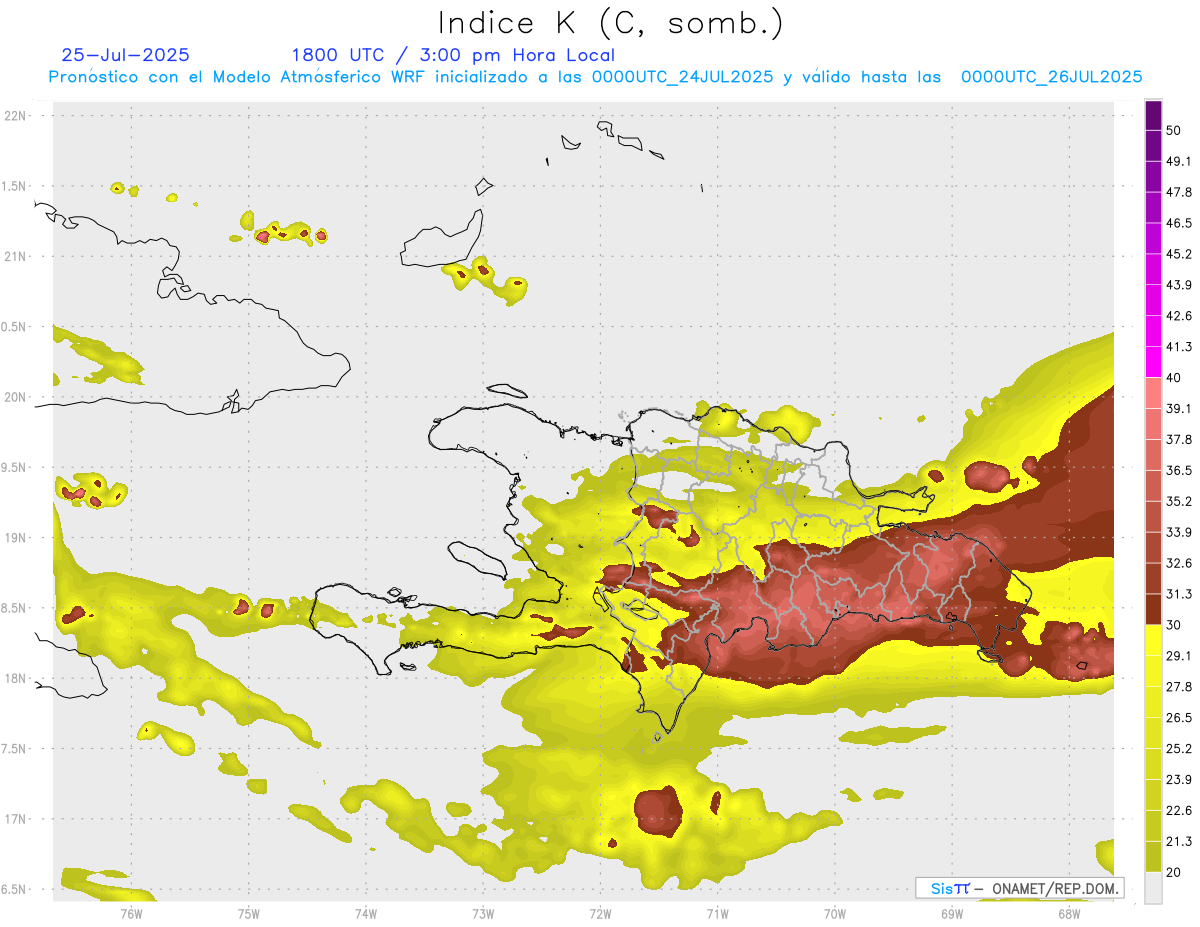Click the magenta color bar segment between 40 and 41.3

click(x=1153, y=362)
